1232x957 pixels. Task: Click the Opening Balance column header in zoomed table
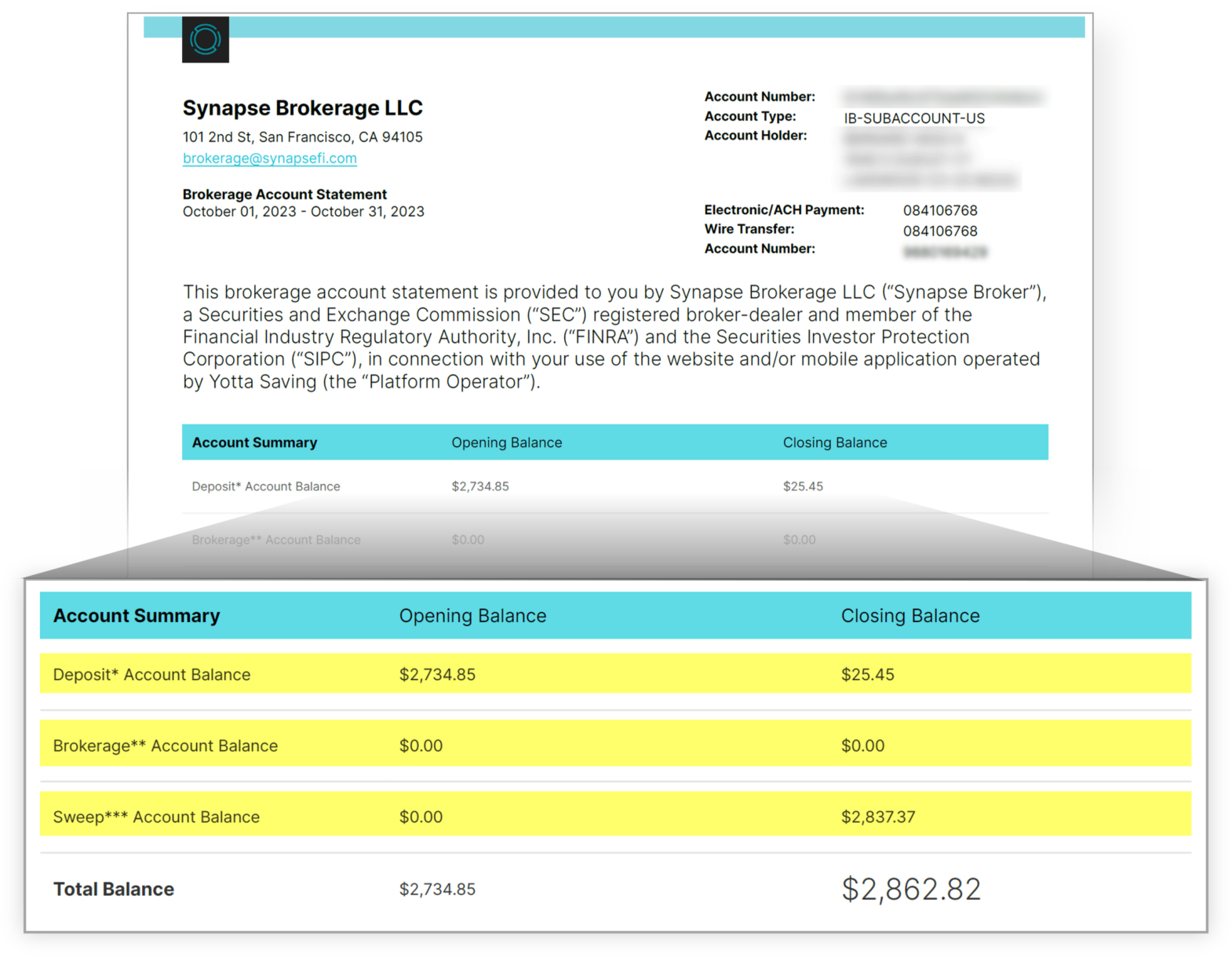click(472, 616)
